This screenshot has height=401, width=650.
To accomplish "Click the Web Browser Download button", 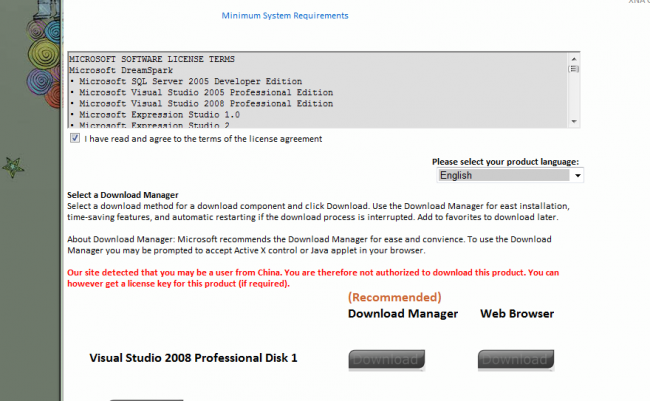I will pyautogui.click(x=516, y=359).
